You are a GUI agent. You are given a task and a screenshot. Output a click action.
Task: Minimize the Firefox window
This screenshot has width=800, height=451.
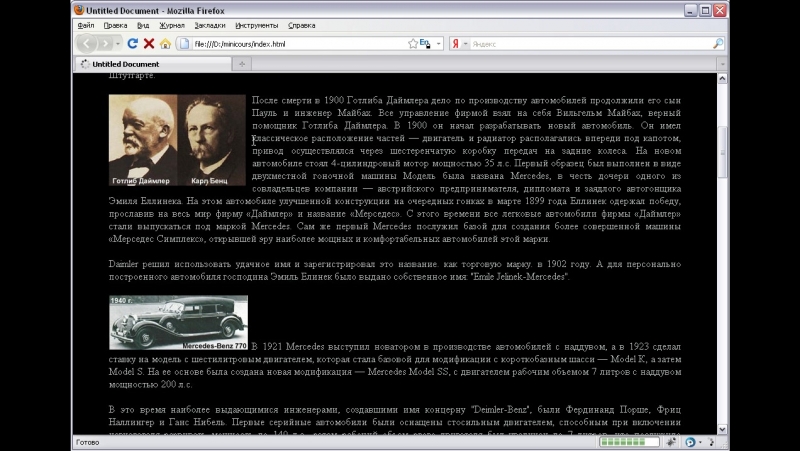pyautogui.click(x=690, y=10)
